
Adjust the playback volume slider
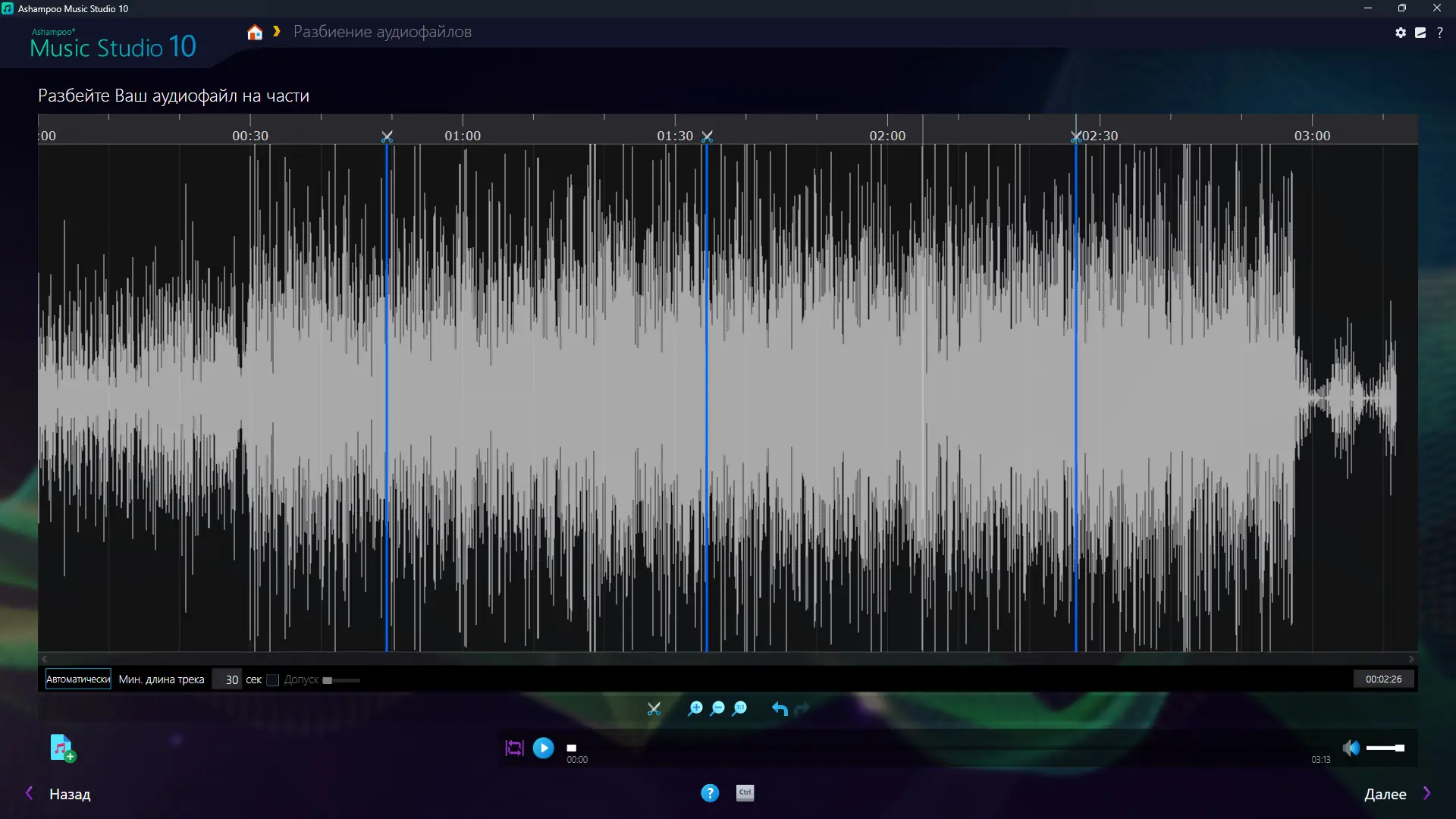[x=1385, y=748]
